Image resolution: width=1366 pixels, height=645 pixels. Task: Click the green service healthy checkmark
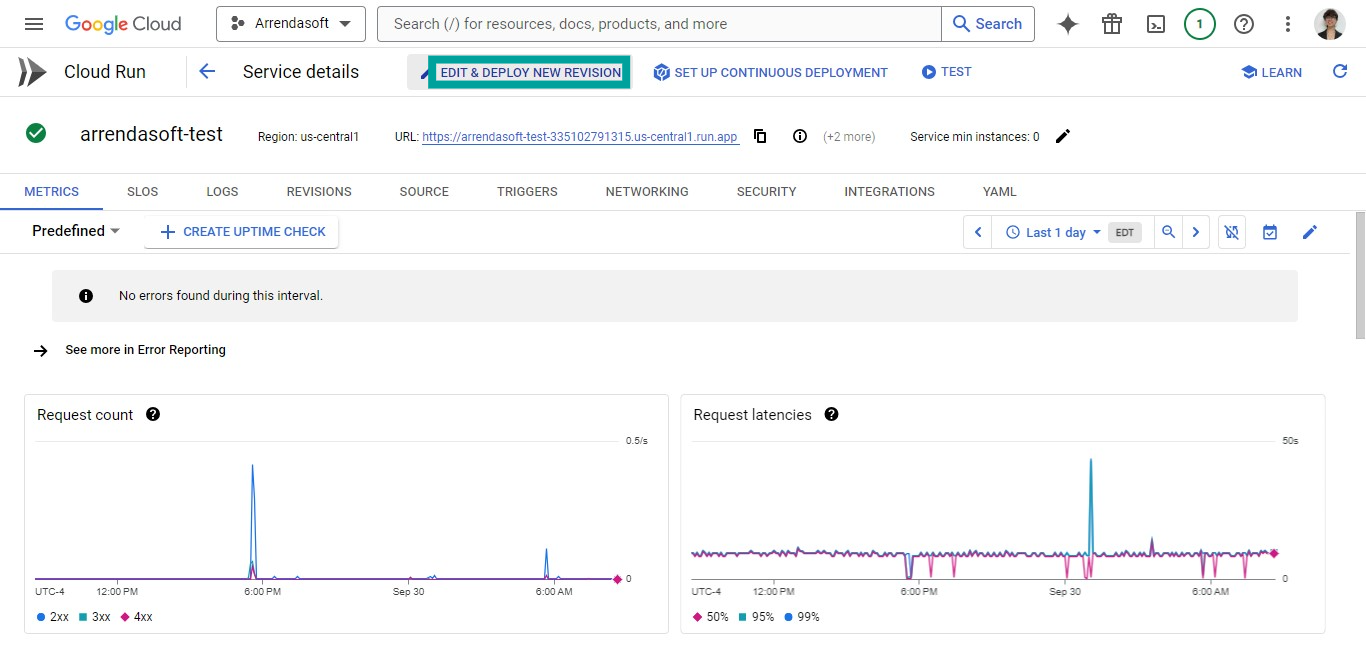(x=36, y=133)
